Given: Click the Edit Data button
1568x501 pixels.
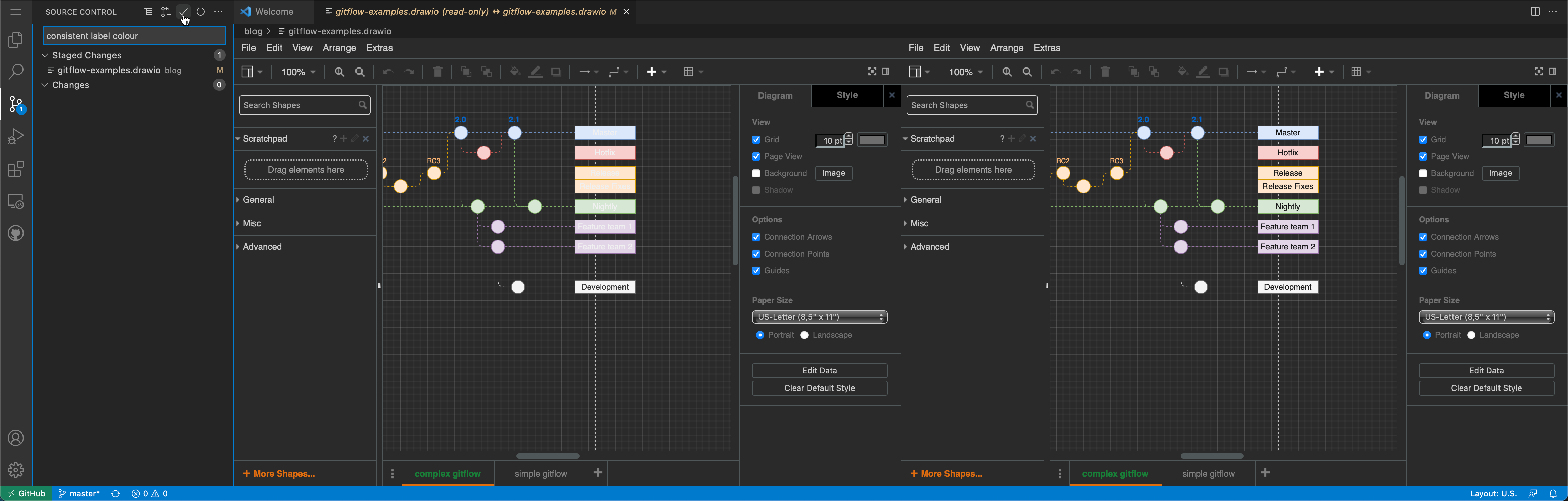Looking at the screenshot, I should pyautogui.click(x=819, y=370).
